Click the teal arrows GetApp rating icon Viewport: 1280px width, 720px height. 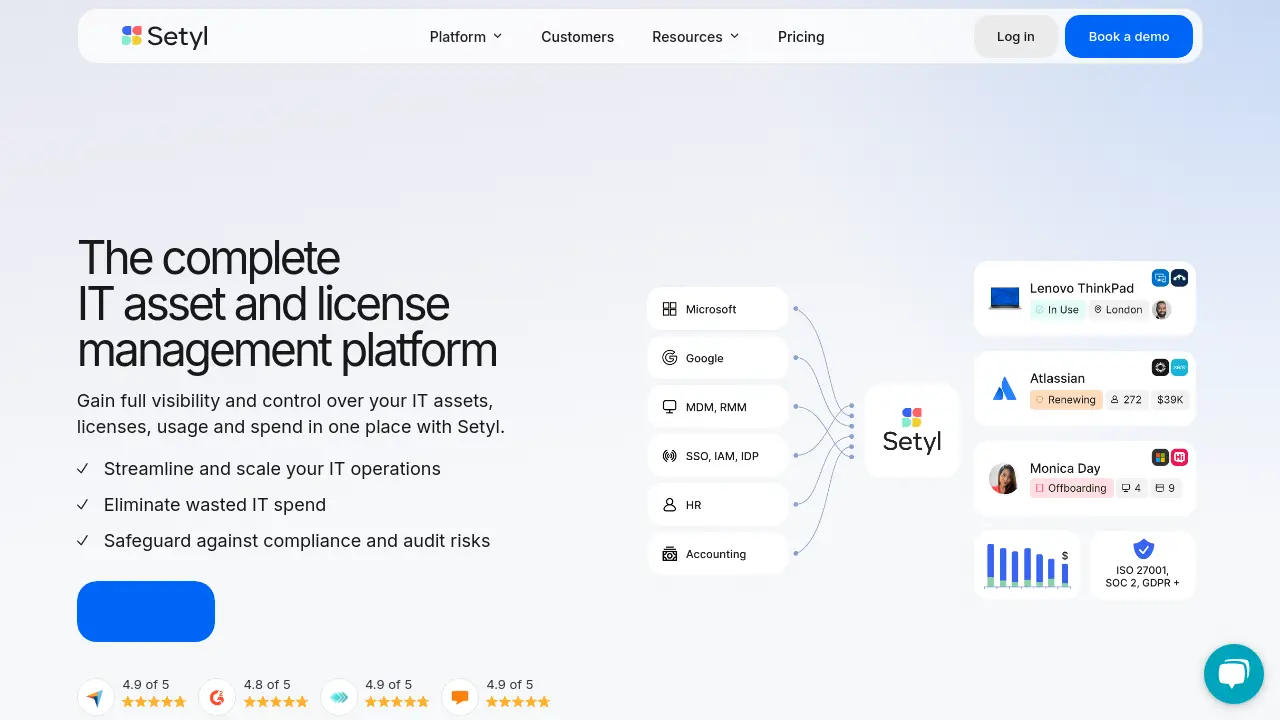[x=339, y=697]
